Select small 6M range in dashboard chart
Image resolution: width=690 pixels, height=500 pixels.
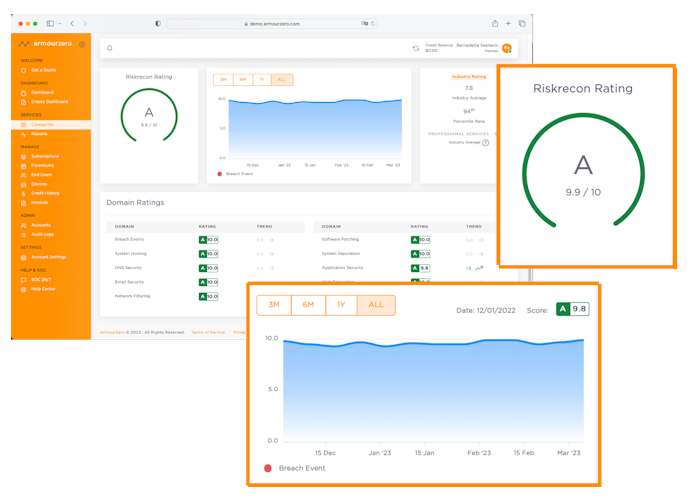pos(243,80)
